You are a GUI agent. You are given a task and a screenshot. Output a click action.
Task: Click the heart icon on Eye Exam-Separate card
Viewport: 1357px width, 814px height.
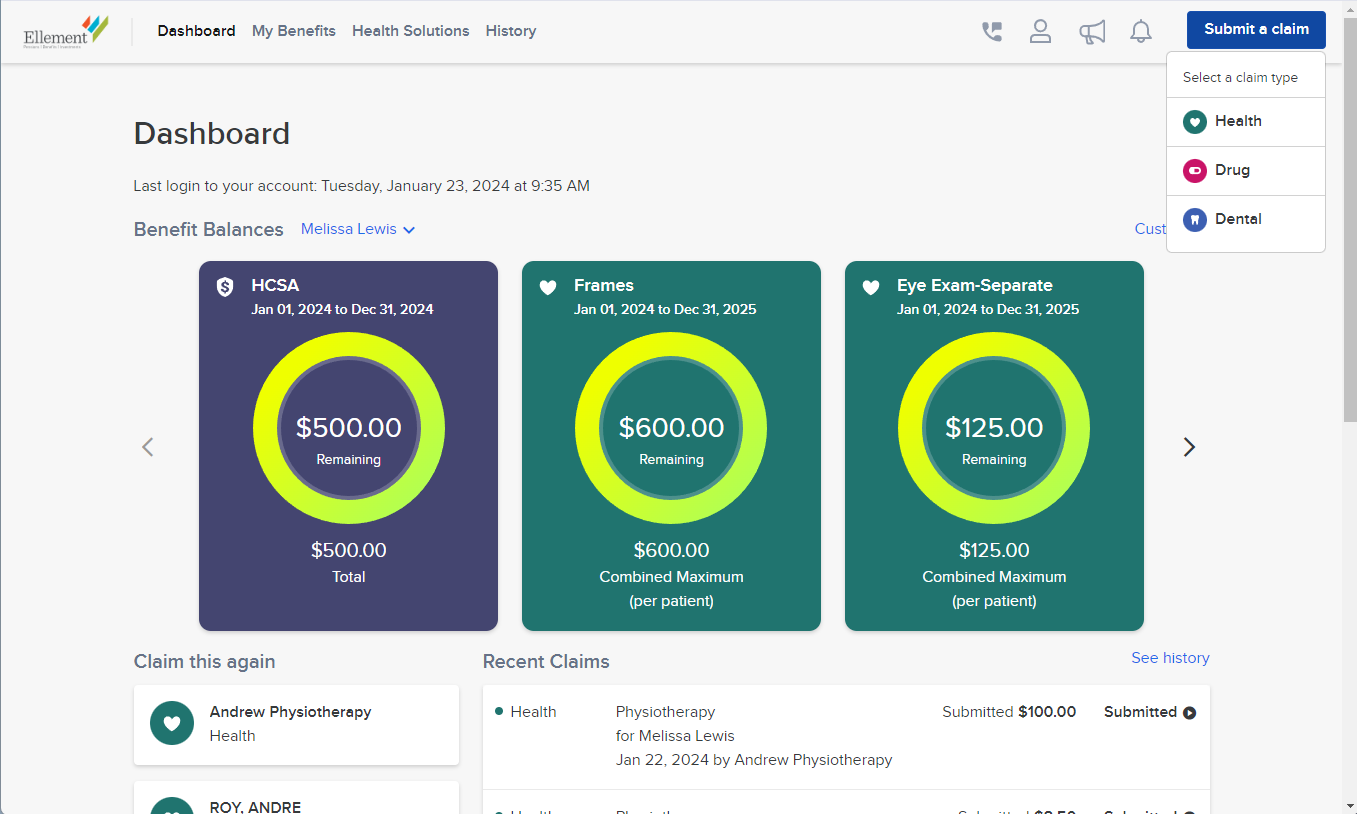coord(871,287)
